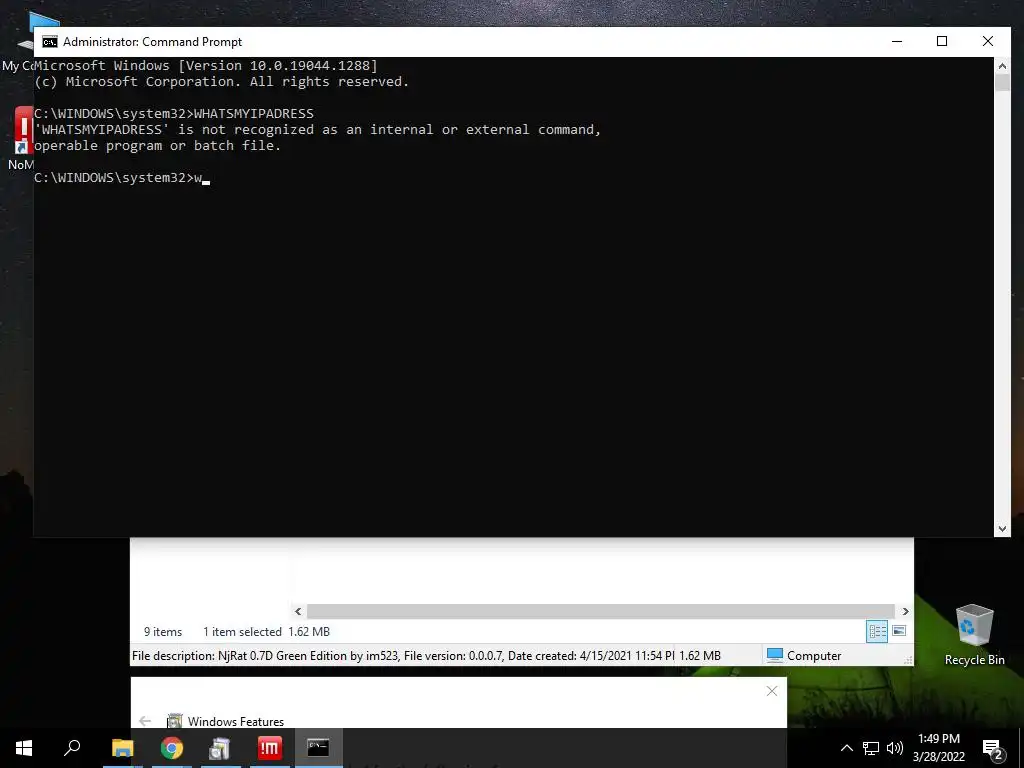The image size is (1024, 768).
Task: Click 'Microsoft Windows [Version 10.0.19044.1288]' line
Action: click(x=206, y=65)
